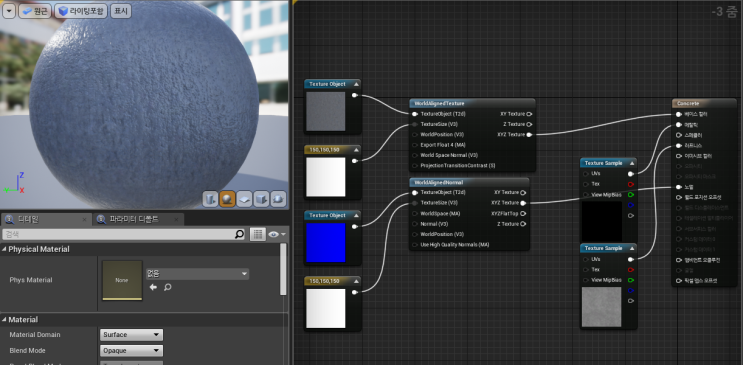Click the details panel vertical scrollbar
This screenshot has height=365, width=743.
click(x=283, y=269)
